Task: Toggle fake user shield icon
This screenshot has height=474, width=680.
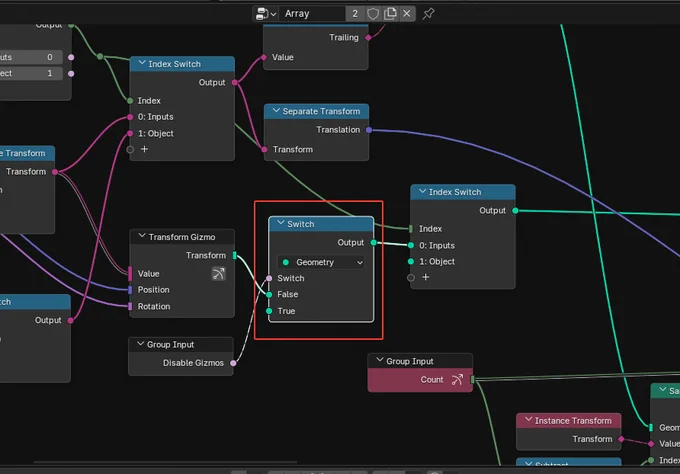Action: click(373, 14)
